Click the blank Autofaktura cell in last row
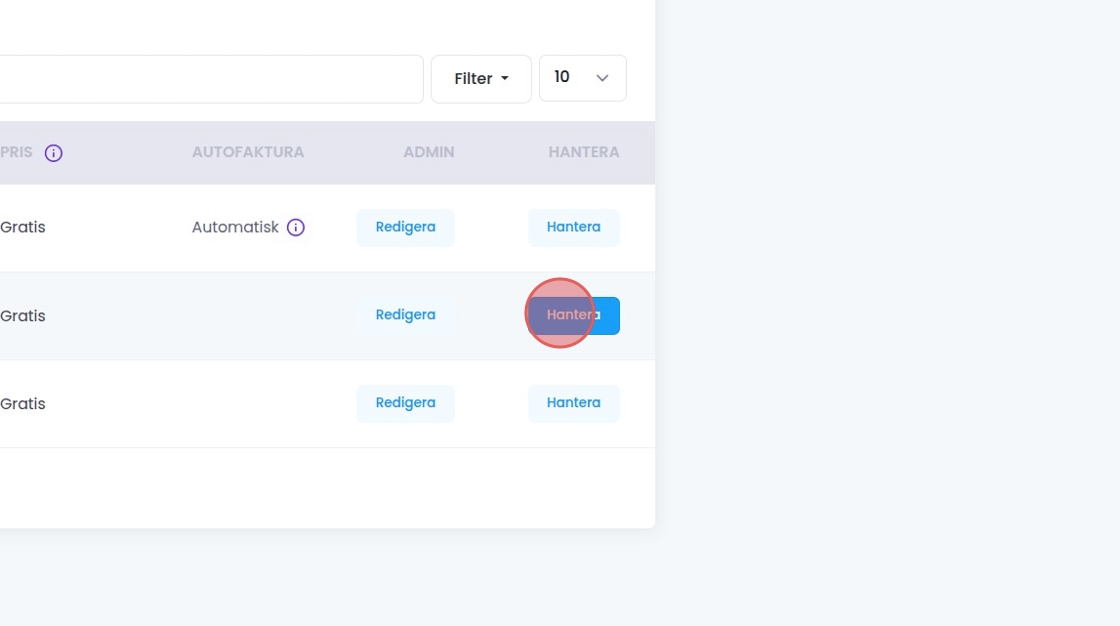 pos(248,404)
